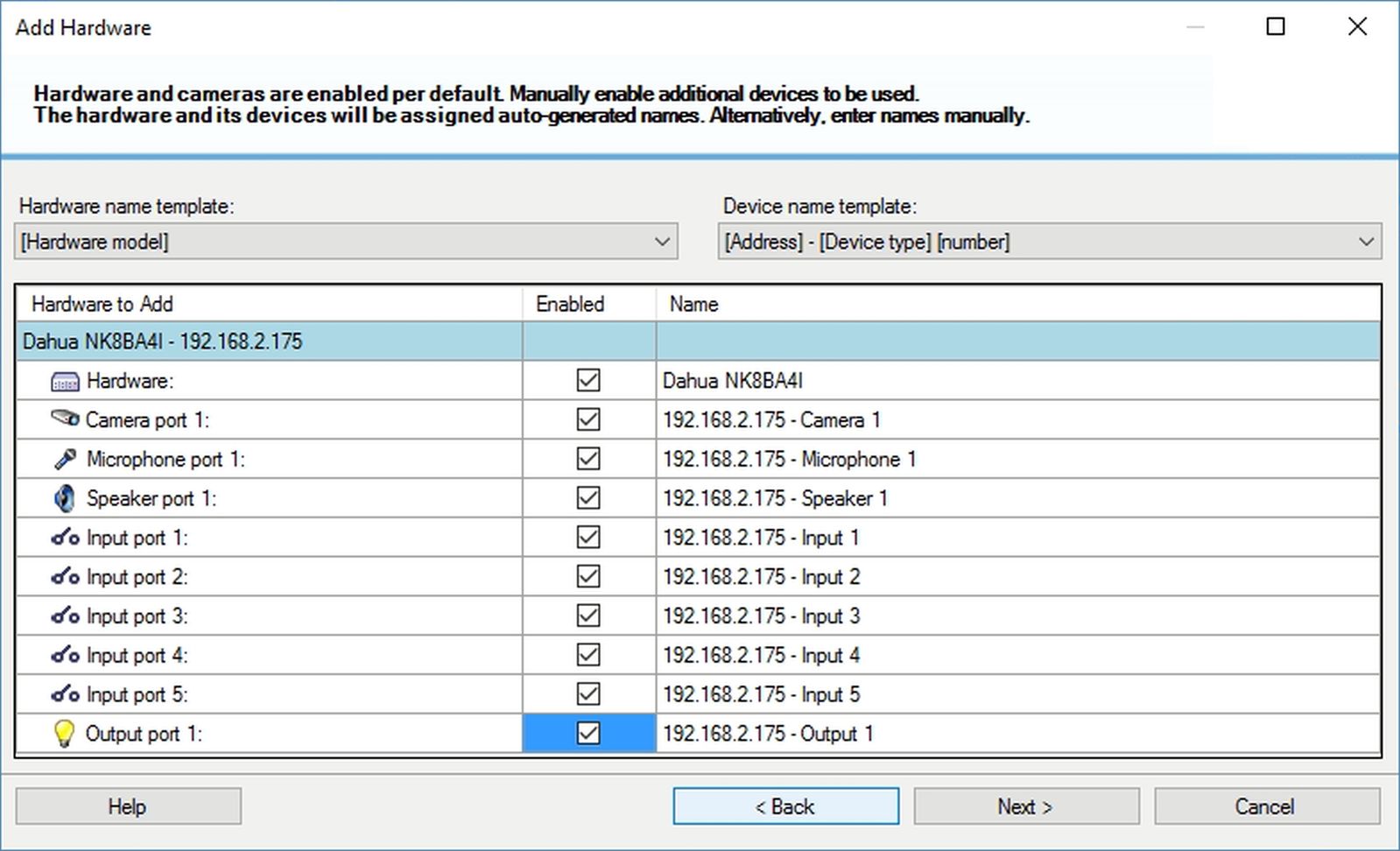Click the Input port 5 icon
The width and height of the screenshot is (1400, 851).
coord(65,694)
